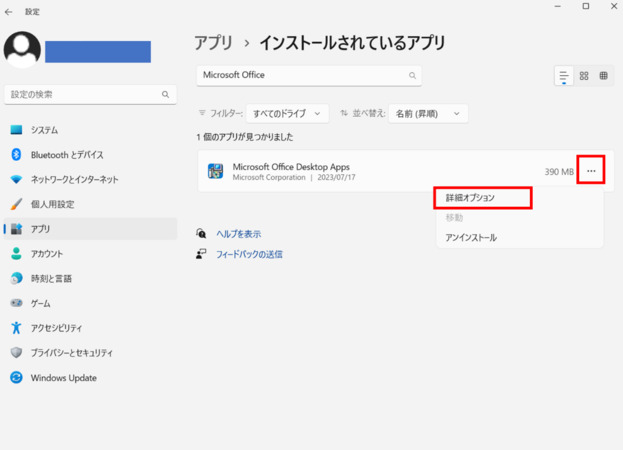Click the 設定の検索 search field
623x450 pixels.
point(90,95)
